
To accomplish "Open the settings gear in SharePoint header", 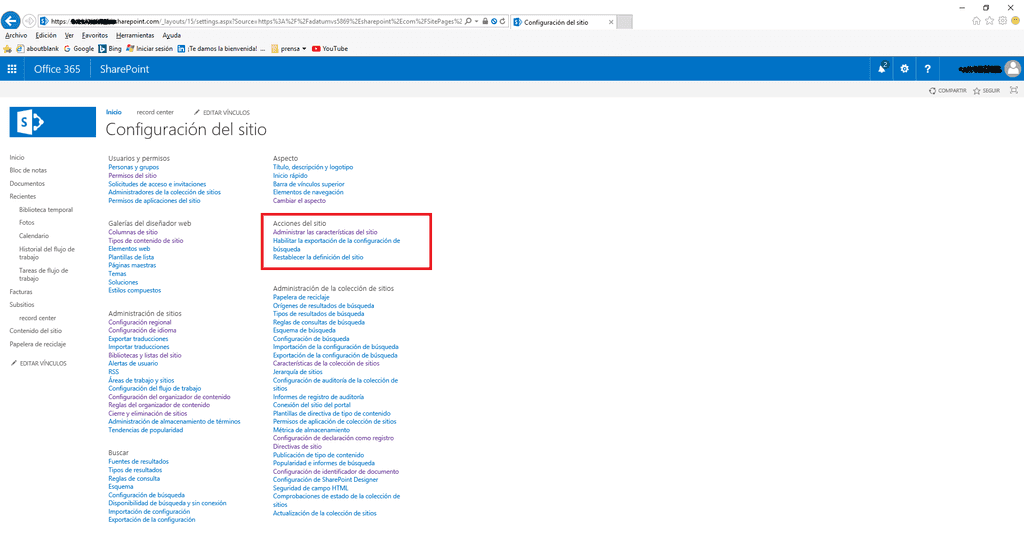I will (x=904, y=69).
